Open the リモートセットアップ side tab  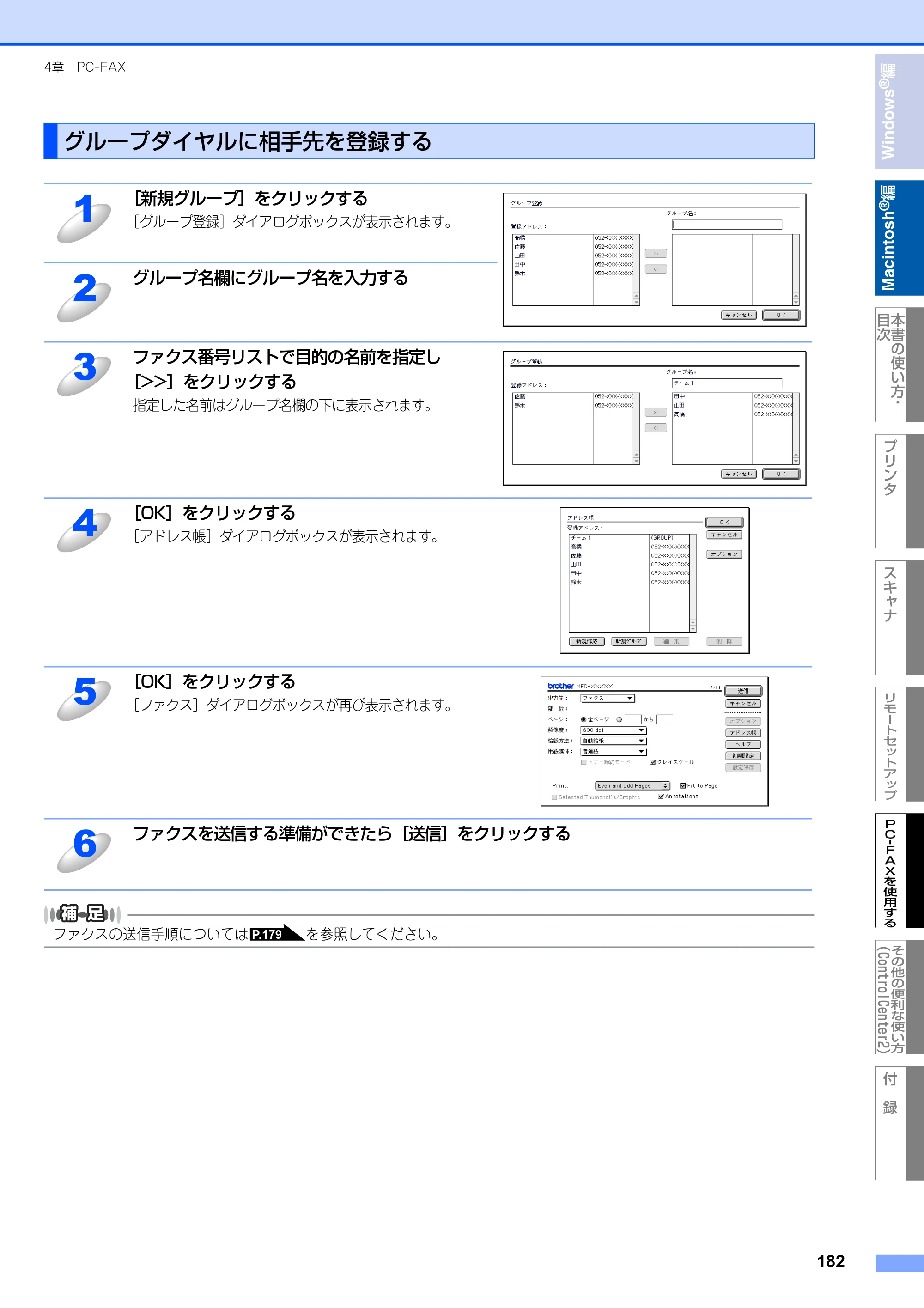pos(899,744)
